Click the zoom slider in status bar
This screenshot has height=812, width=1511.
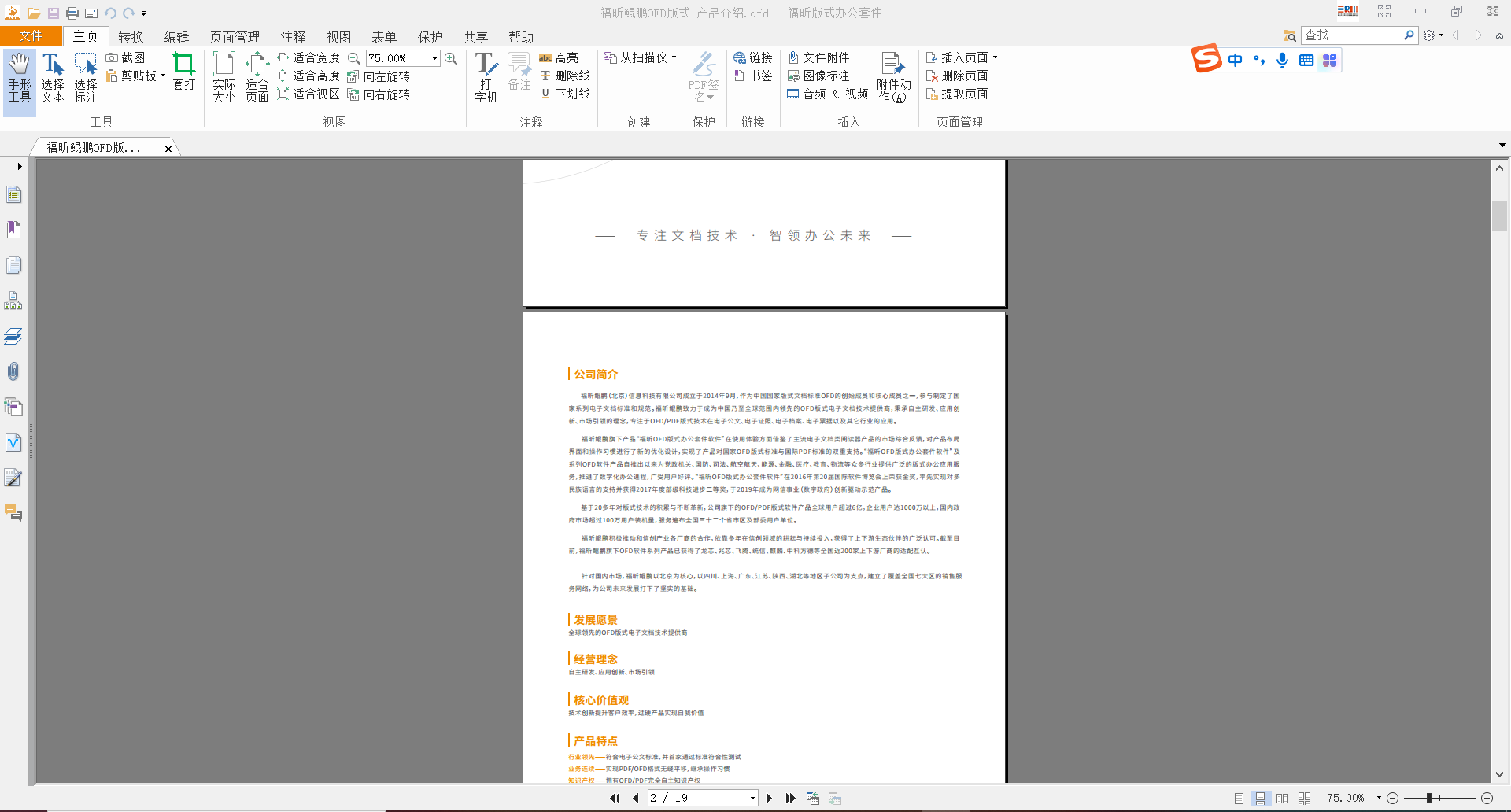pos(1428,798)
